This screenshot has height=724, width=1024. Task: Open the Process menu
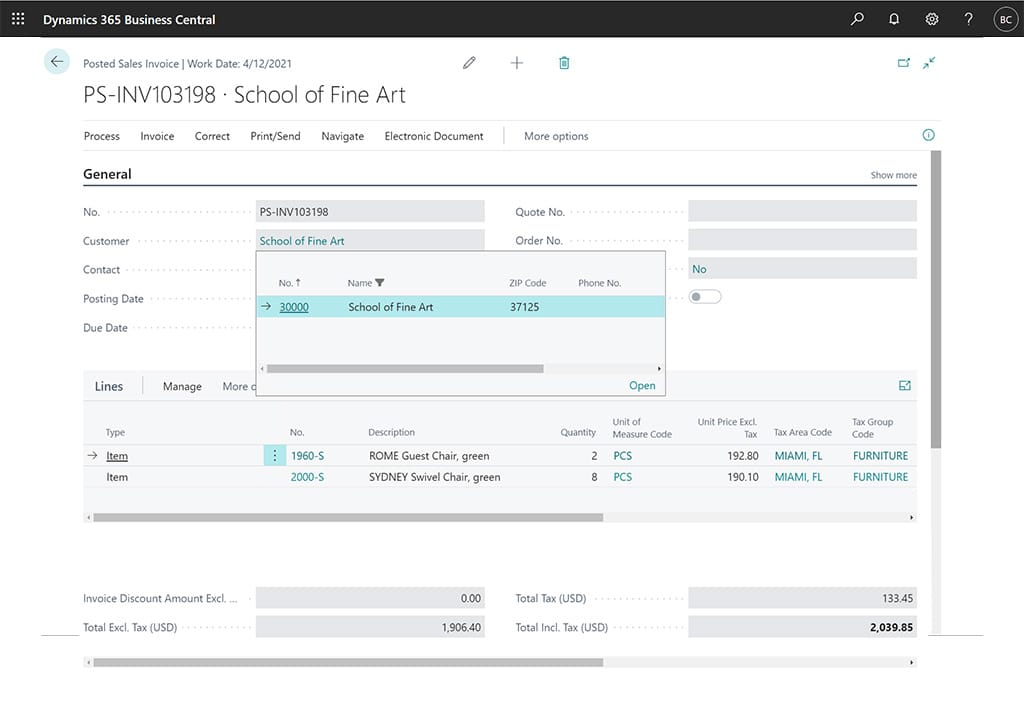(102, 136)
